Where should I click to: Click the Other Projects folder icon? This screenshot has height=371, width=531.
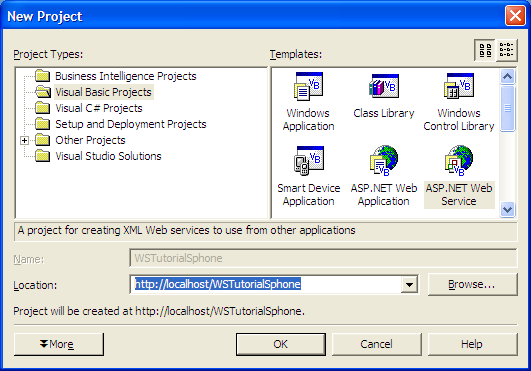(43, 140)
